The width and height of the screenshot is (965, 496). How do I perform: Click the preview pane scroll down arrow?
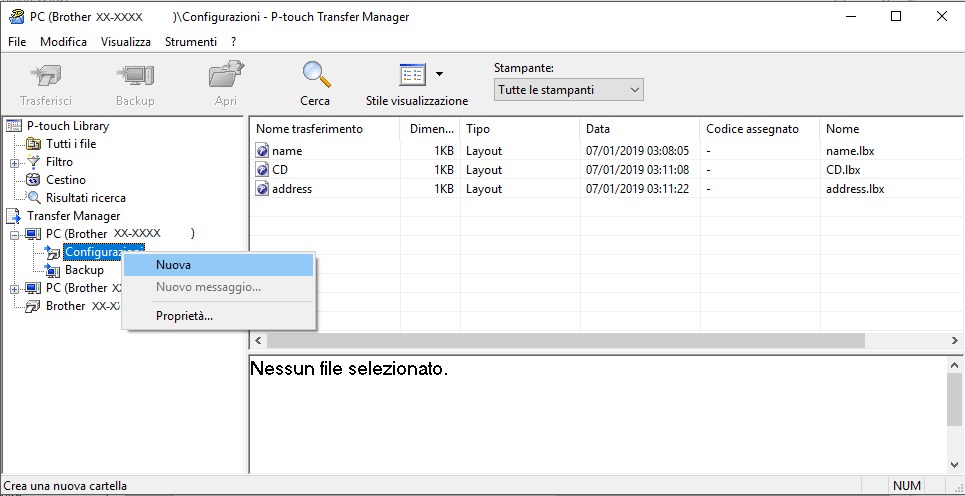click(954, 465)
